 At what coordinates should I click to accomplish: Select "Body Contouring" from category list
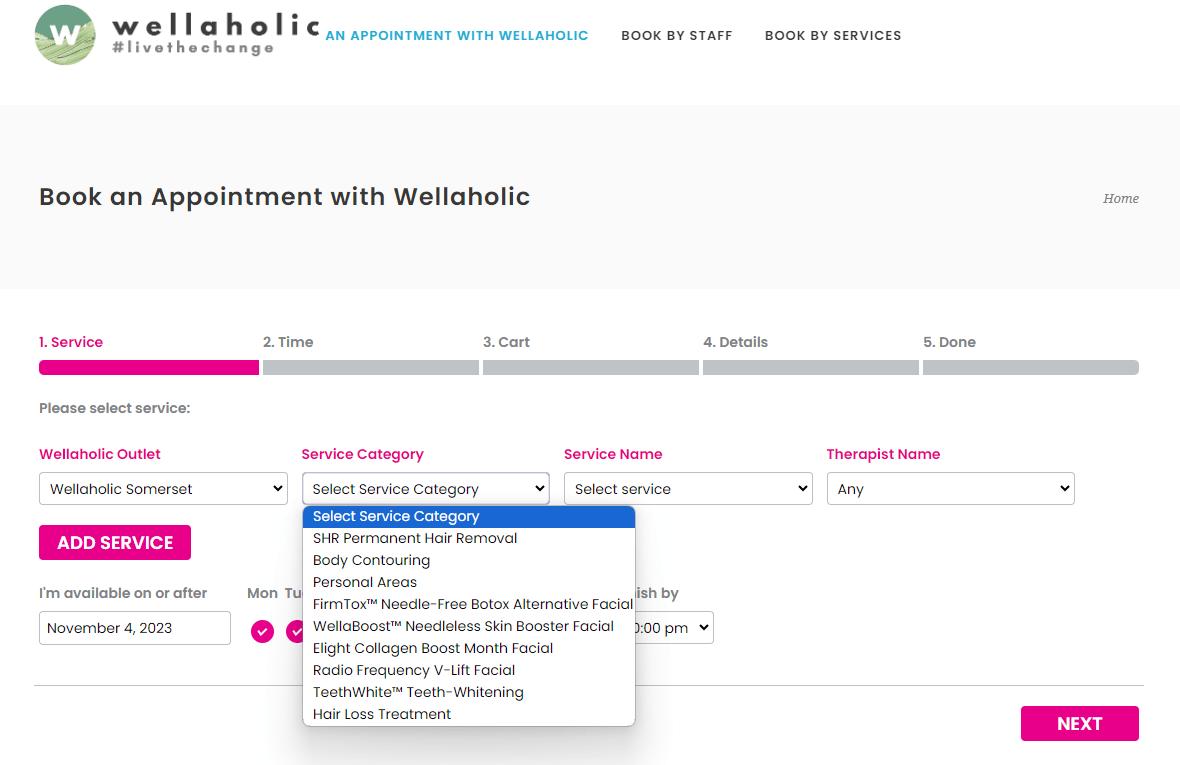point(370,560)
